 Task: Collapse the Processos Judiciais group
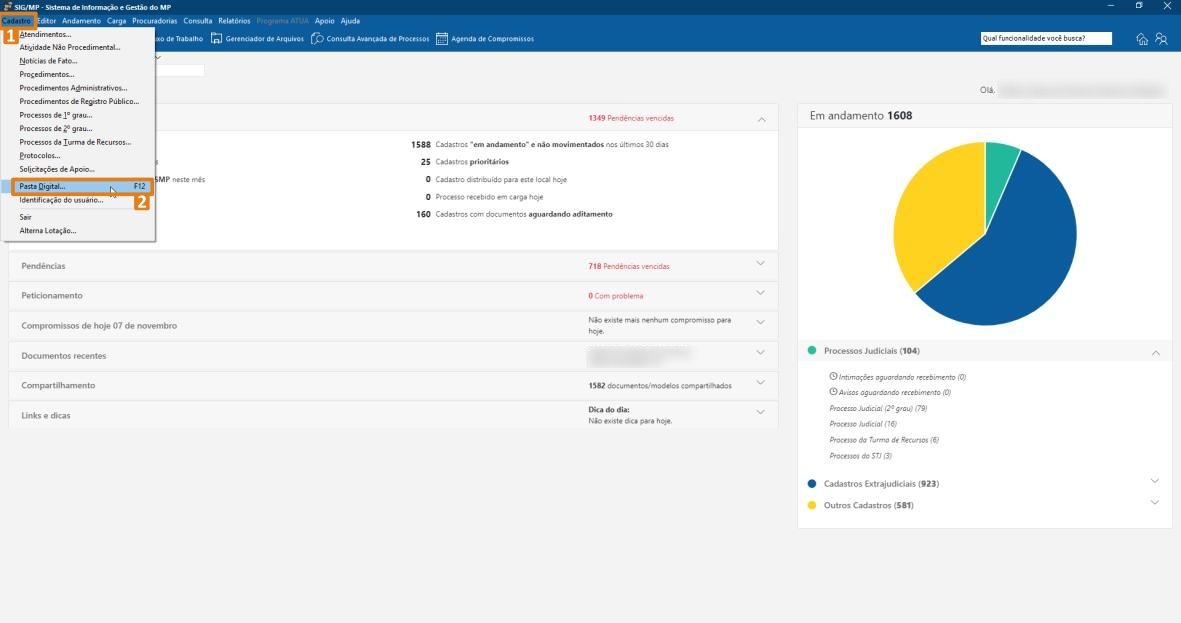click(x=1155, y=352)
